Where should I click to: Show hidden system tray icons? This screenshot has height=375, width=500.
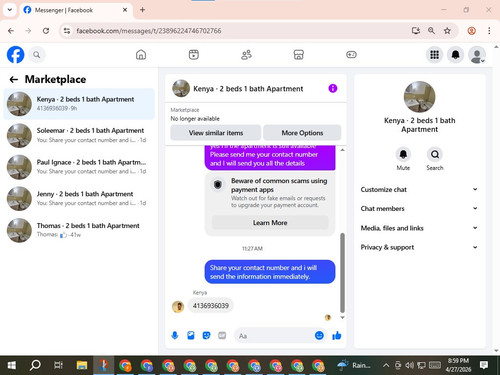(x=386, y=365)
